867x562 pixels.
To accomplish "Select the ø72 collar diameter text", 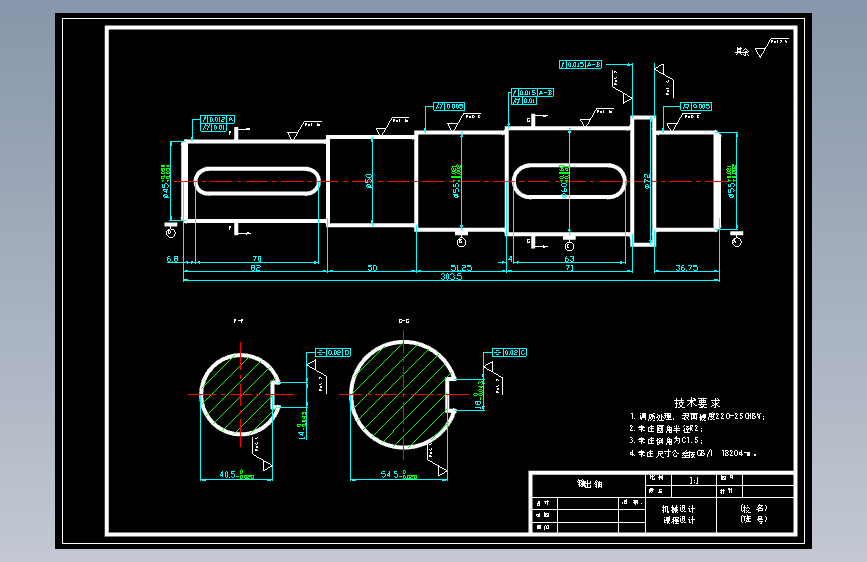I will [x=647, y=181].
